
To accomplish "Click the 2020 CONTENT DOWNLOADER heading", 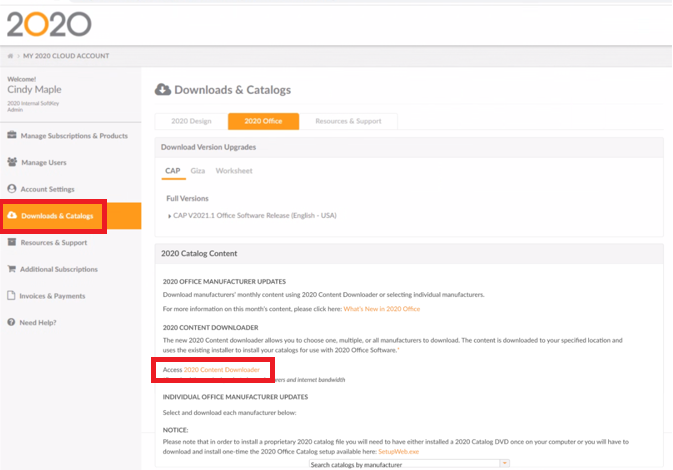I will (x=210, y=327).
